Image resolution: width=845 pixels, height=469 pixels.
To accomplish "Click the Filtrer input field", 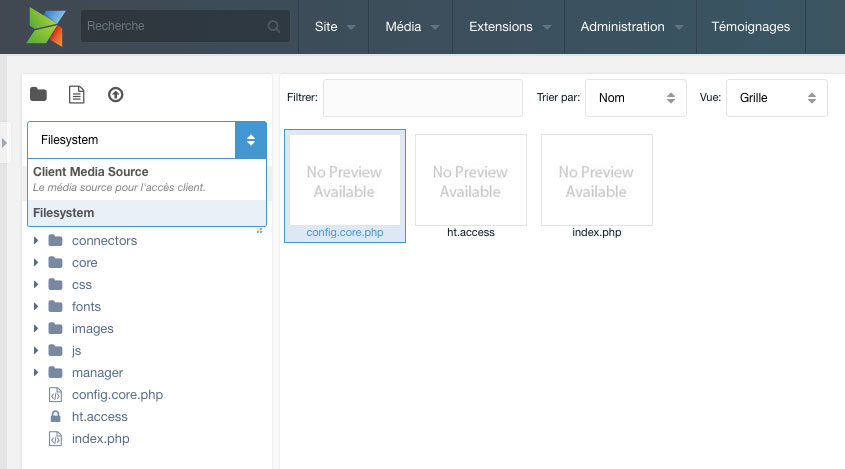I will coord(422,98).
